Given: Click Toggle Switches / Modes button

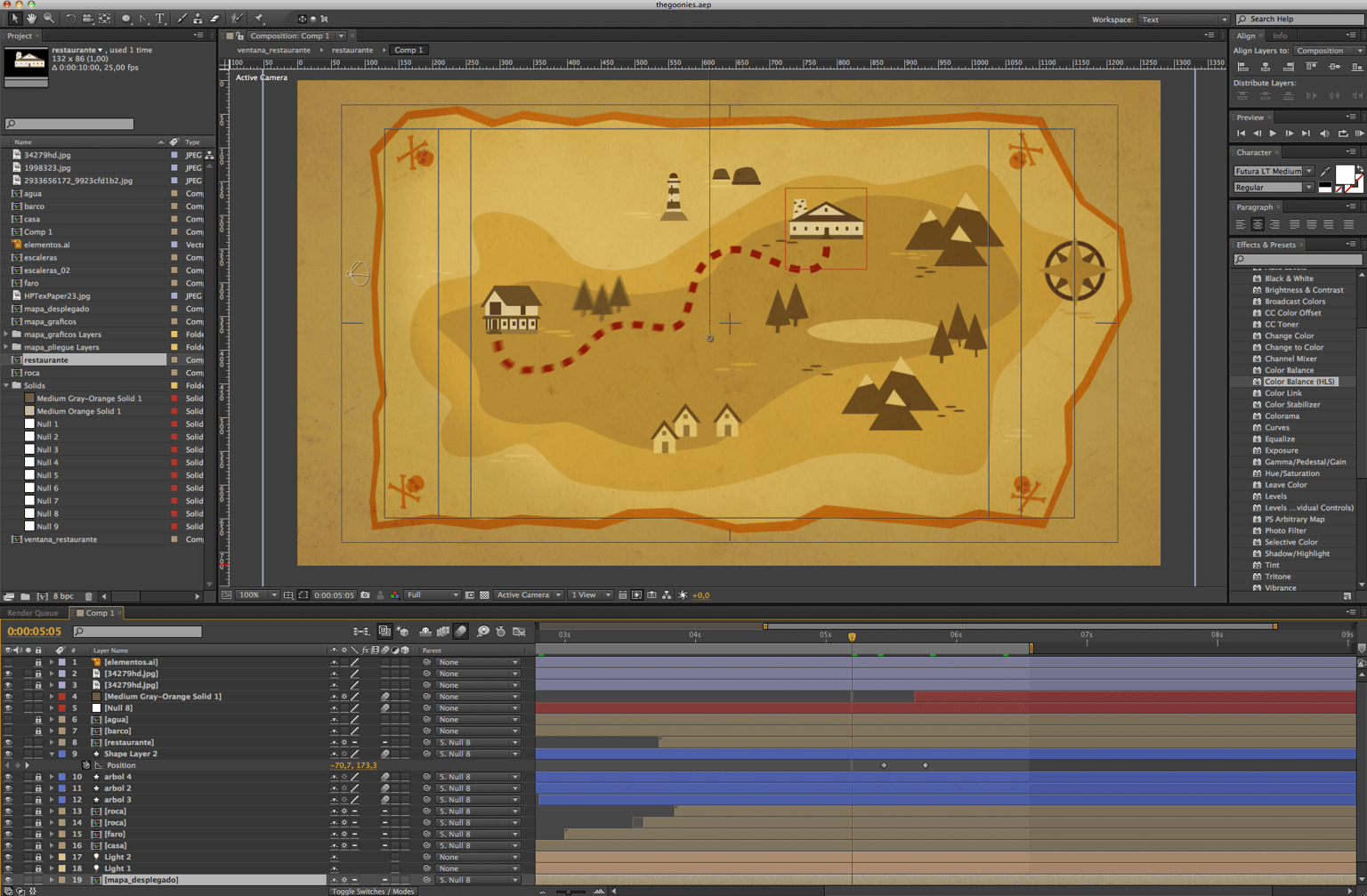Looking at the screenshot, I should (372, 891).
